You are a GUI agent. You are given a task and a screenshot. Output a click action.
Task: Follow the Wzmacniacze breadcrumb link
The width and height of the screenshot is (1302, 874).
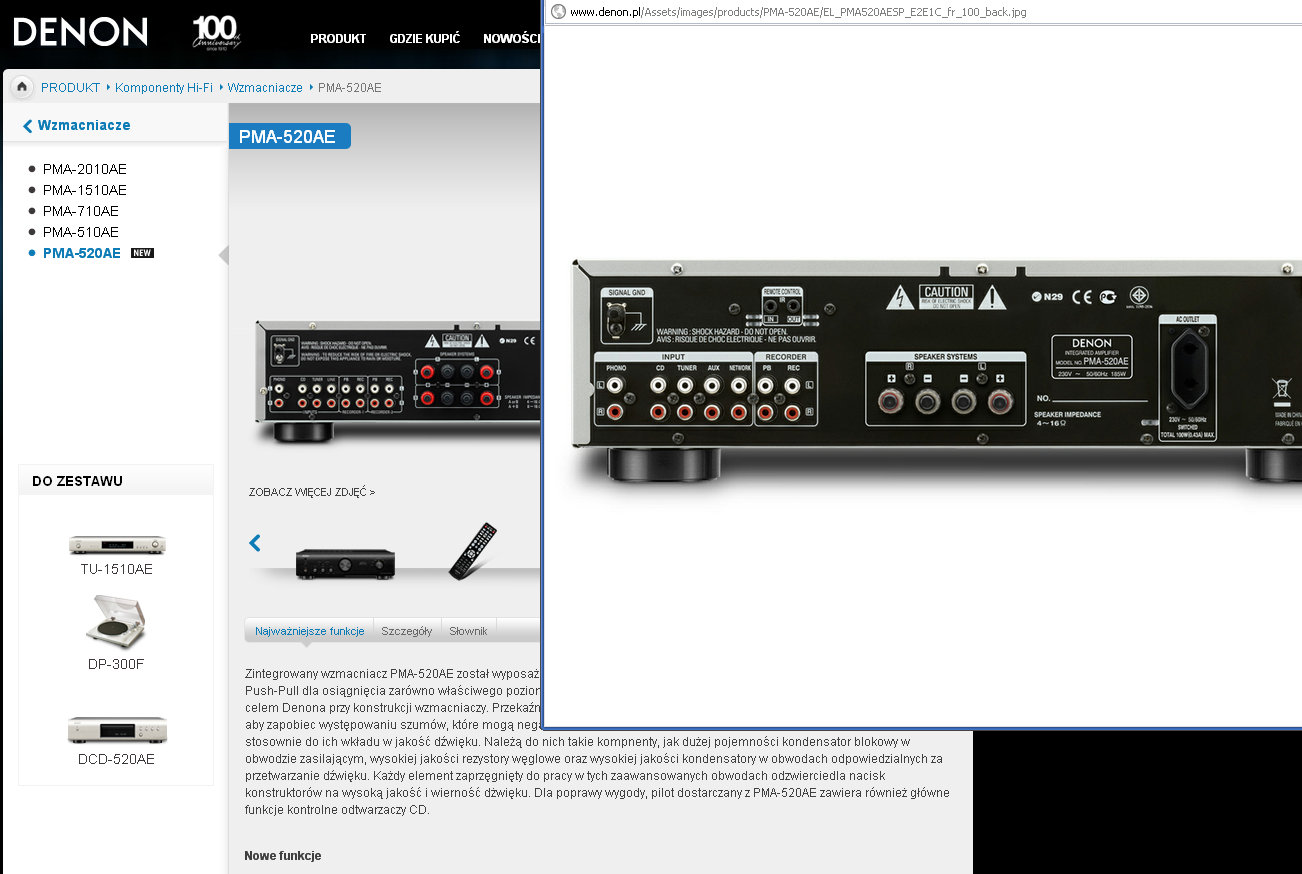(265, 88)
